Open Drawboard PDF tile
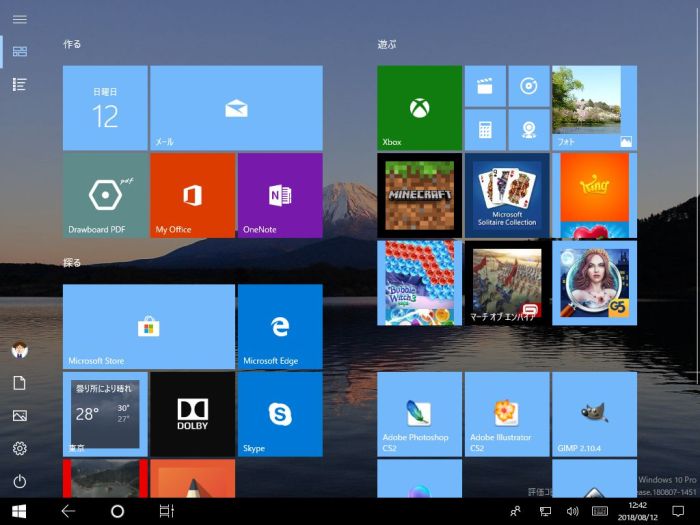 [x=105, y=195]
